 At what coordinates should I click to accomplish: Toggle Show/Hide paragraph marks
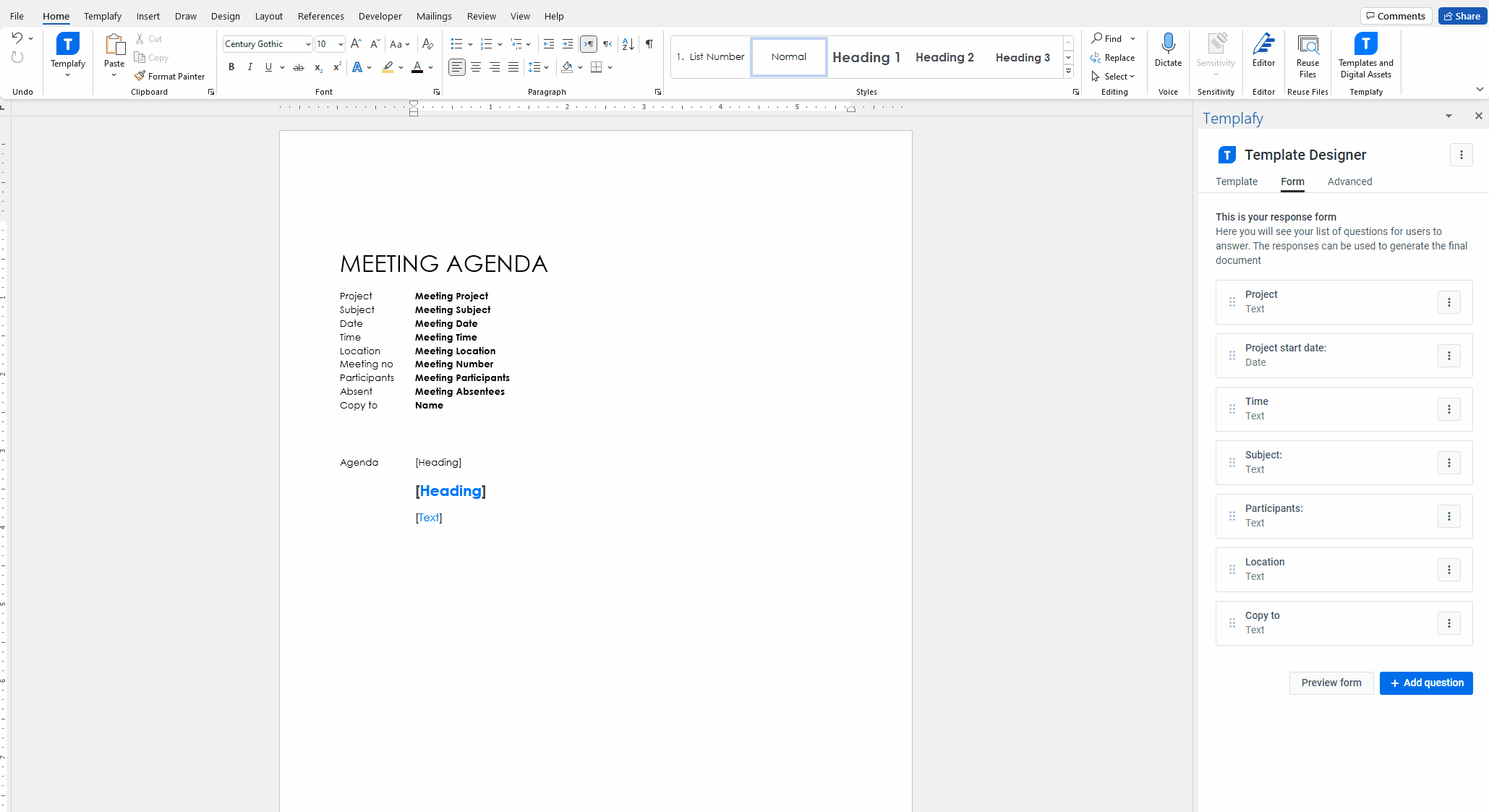tap(649, 44)
